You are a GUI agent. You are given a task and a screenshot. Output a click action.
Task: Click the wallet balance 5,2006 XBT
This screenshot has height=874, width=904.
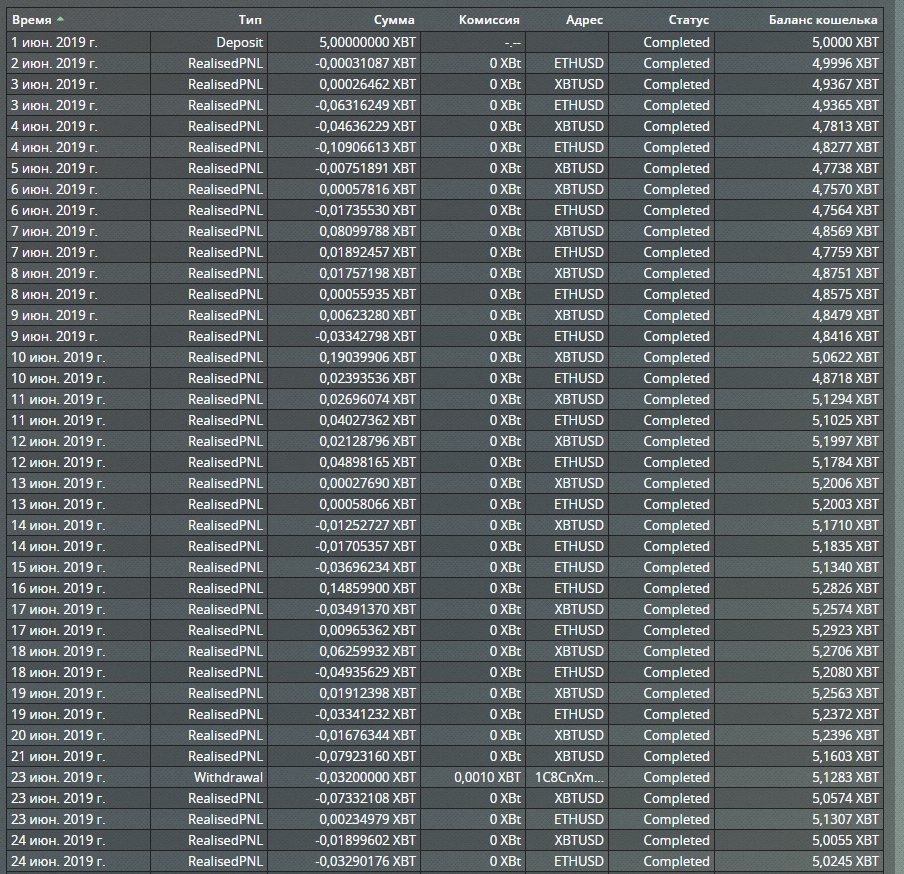[845, 483]
